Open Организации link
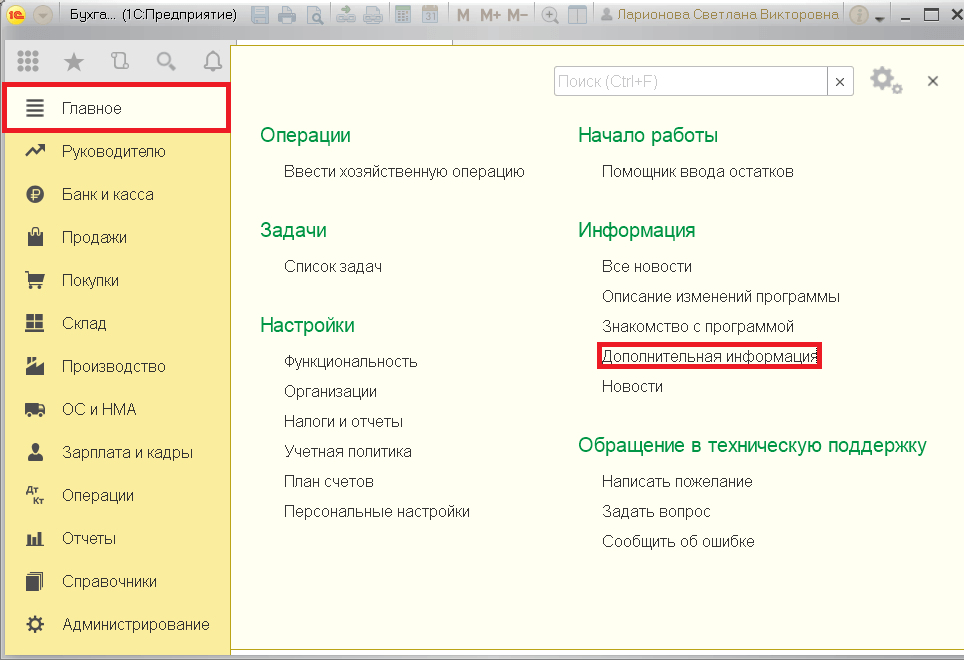Viewport: 964px width, 660px height. tap(330, 391)
